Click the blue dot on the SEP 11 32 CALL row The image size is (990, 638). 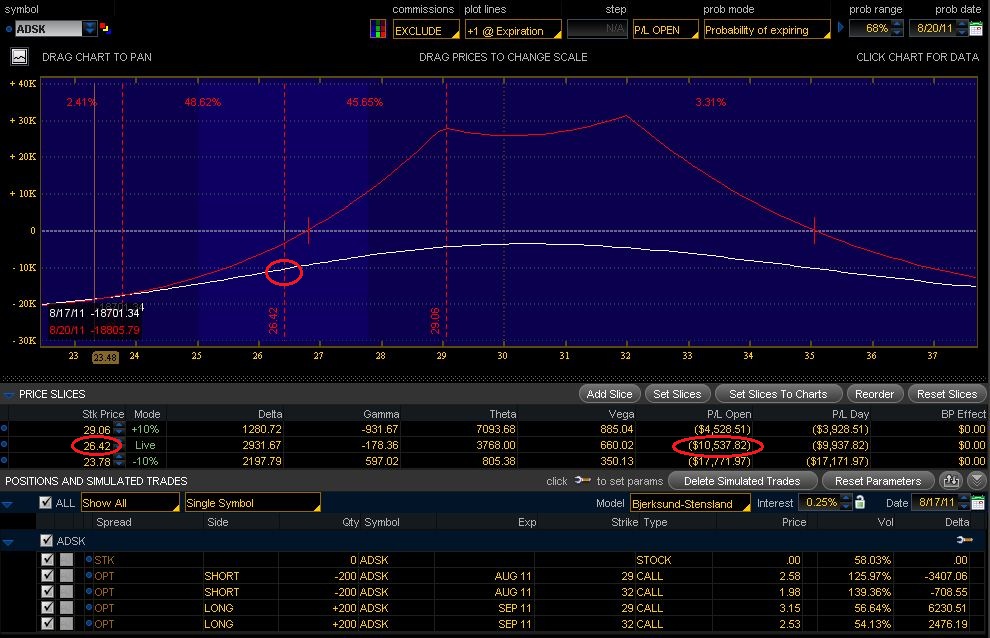(x=89, y=623)
